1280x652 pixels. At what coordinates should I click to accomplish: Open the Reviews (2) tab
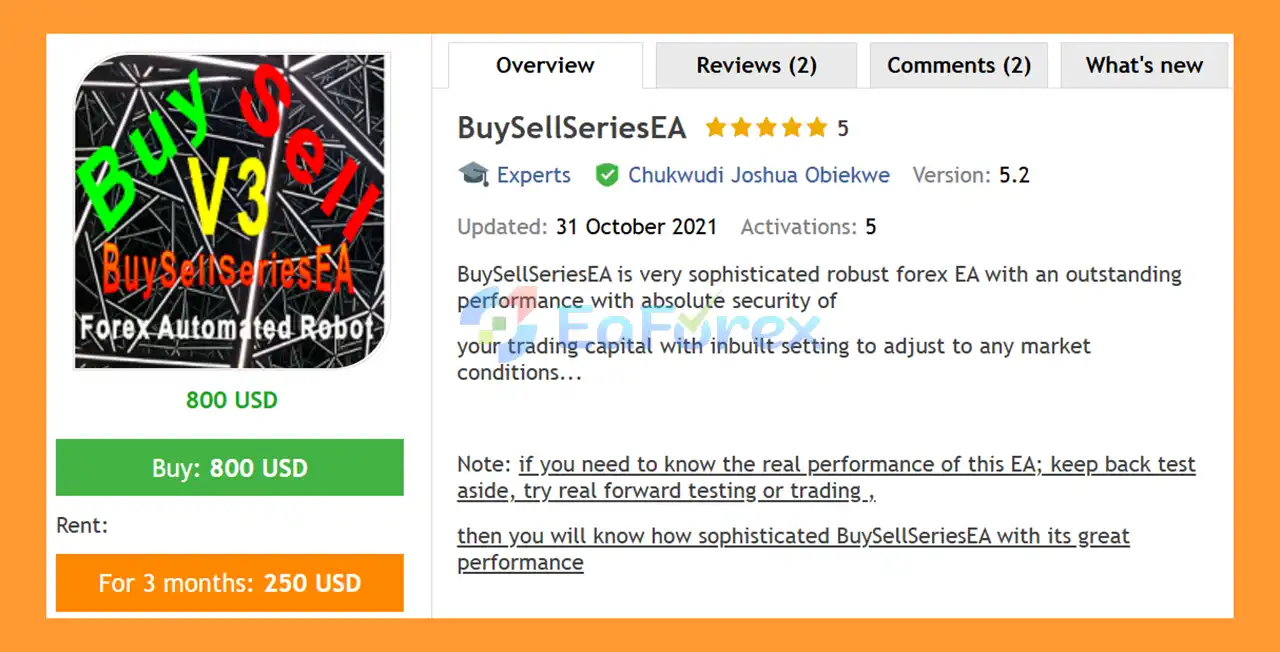756,66
